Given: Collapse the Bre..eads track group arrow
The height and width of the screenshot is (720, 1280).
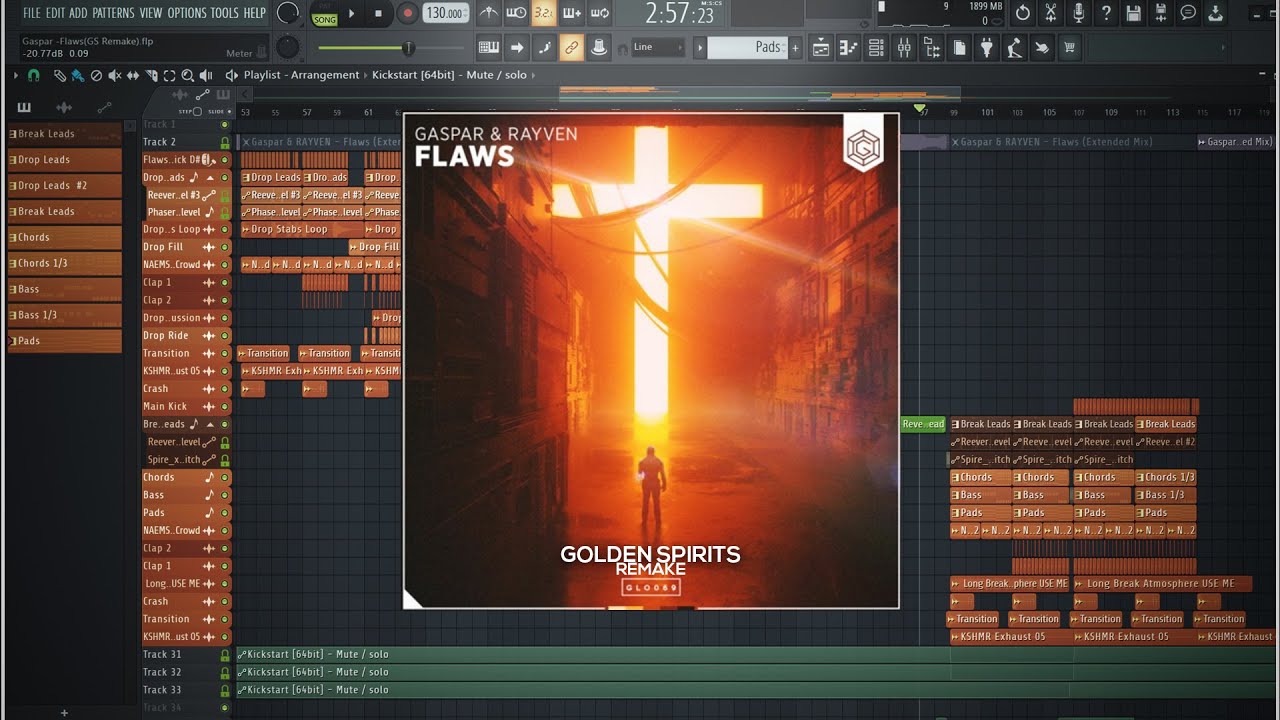Looking at the screenshot, I should click(x=210, y=425).
